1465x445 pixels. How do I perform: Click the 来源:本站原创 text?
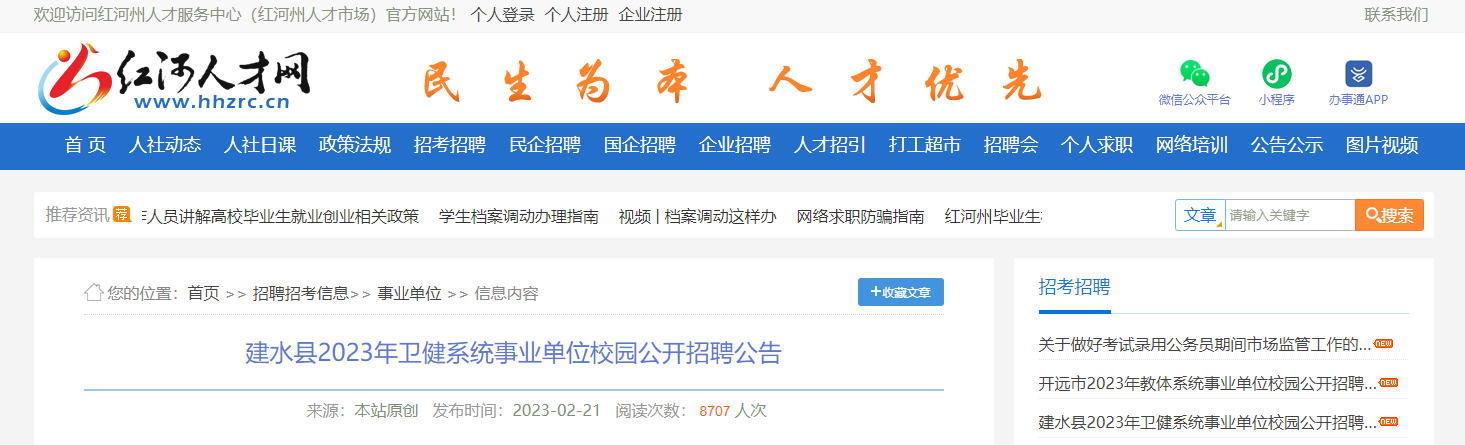pos(362,410)
